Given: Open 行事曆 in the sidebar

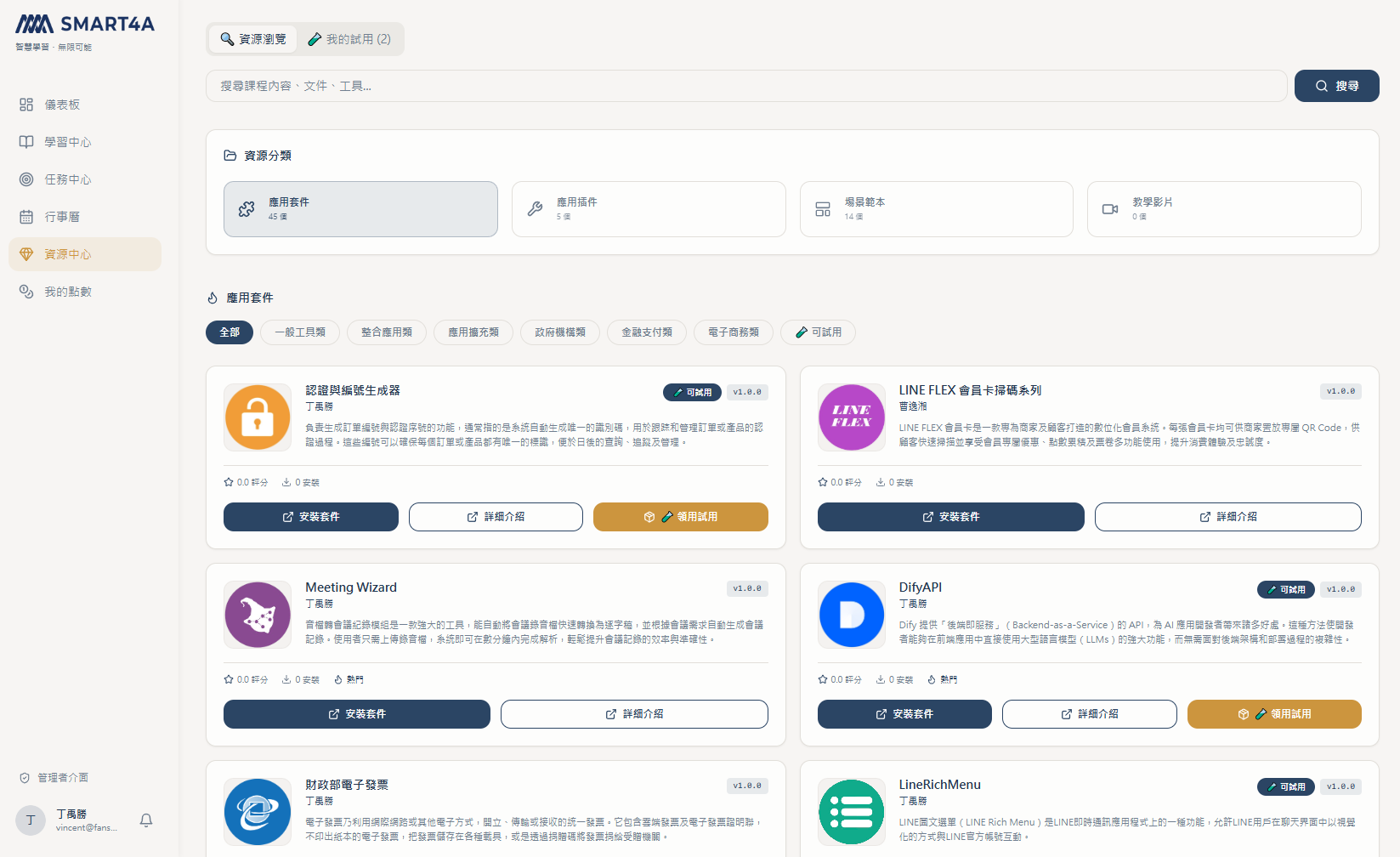Looking at the screenshot, I should (x=85, y=217).
